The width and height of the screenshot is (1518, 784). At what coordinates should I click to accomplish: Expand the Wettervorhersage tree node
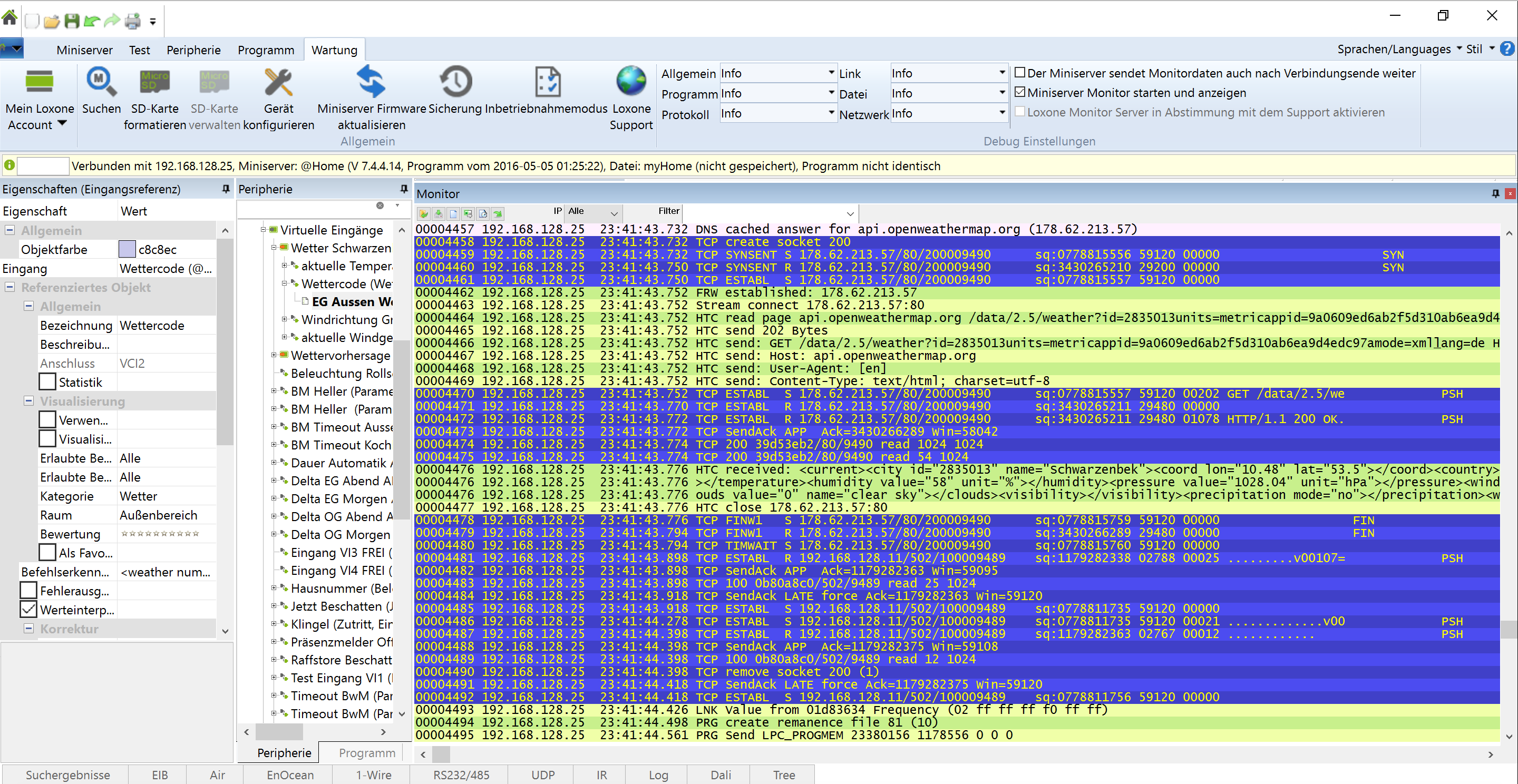[274, 355]
